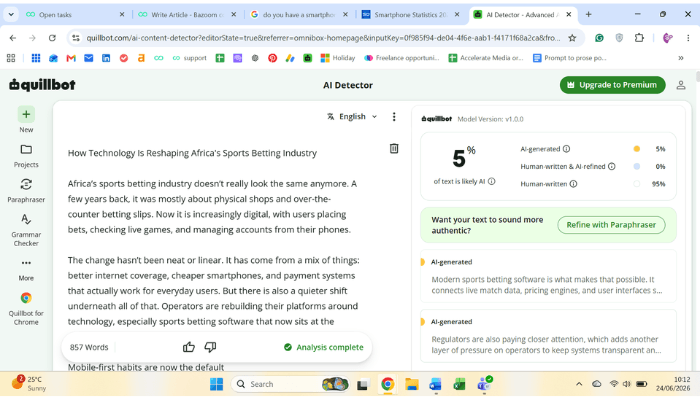
Task: Open Chrome Extensions puzzle icon
Action: 639,38
